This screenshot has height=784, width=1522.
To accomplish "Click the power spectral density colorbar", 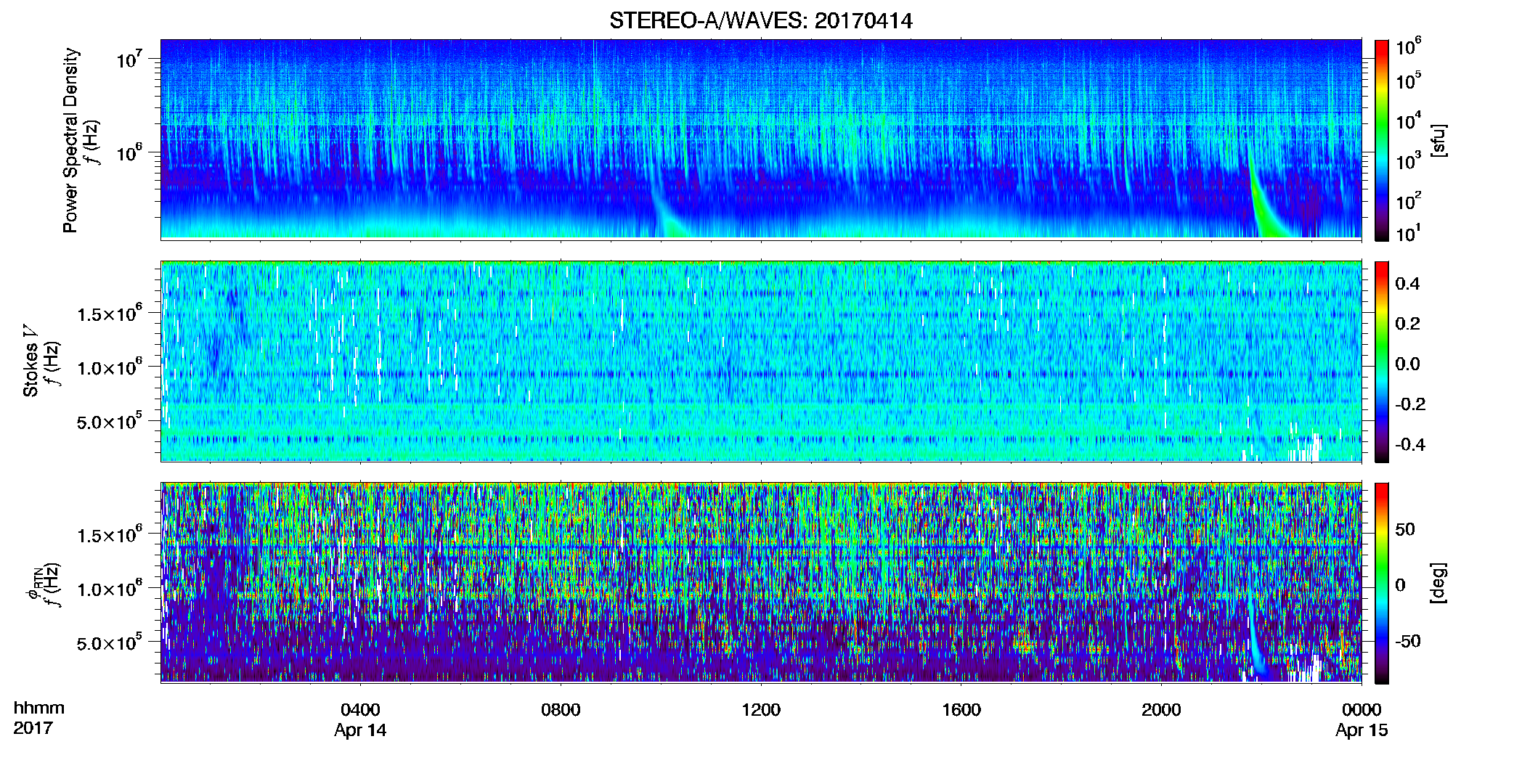I will point(1382,140).
